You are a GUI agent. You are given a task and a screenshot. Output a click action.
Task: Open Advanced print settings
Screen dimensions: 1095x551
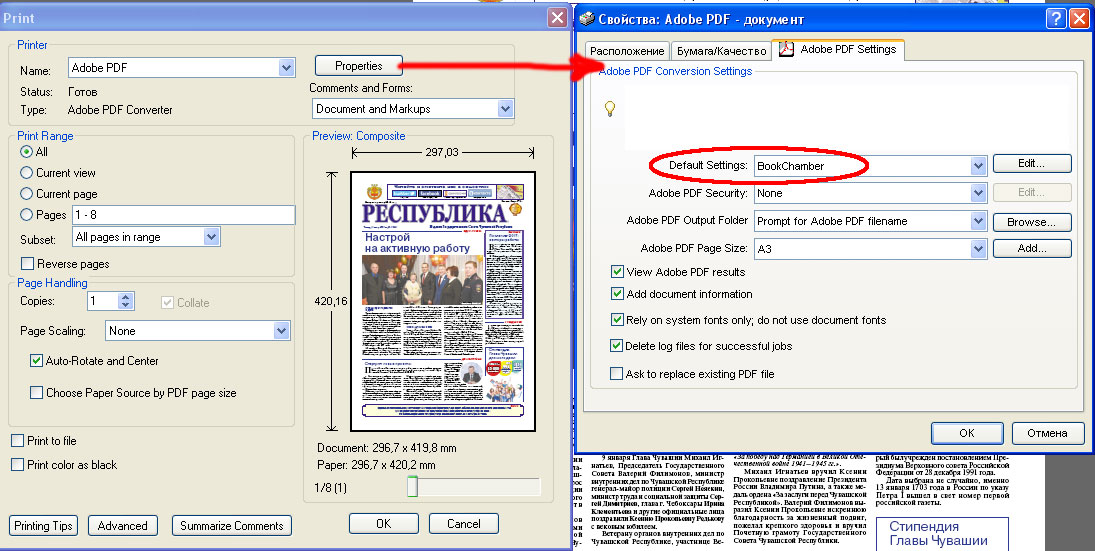[x=123, y=526]
